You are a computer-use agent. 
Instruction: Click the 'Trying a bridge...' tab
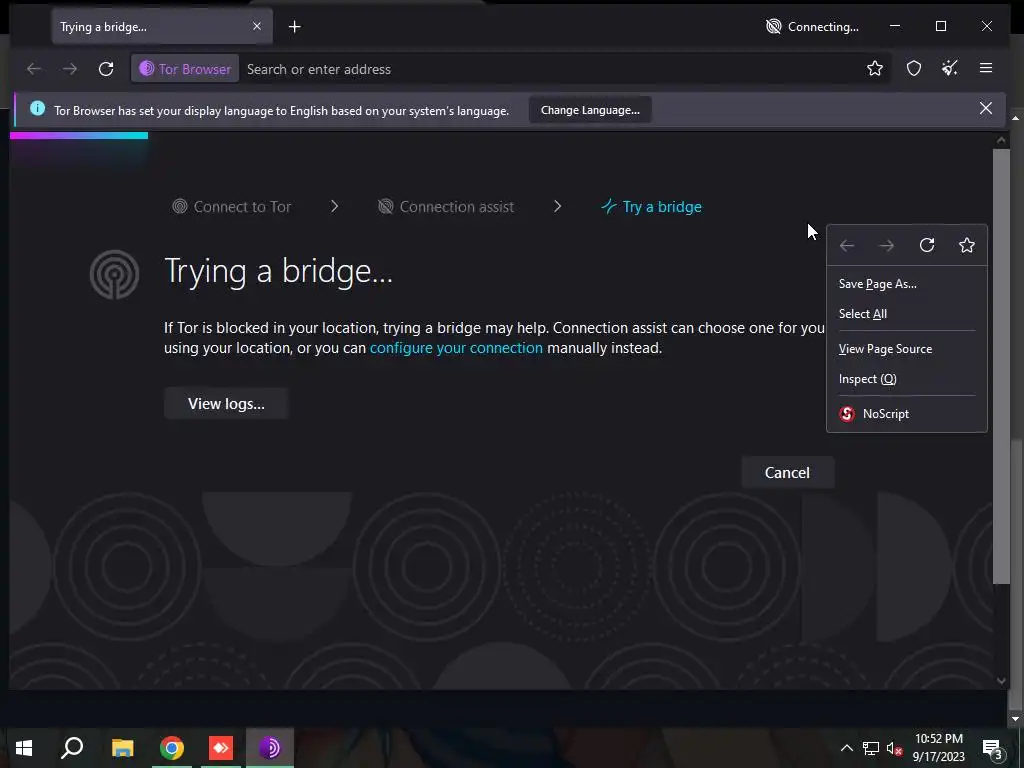click(x=162, y=27)
